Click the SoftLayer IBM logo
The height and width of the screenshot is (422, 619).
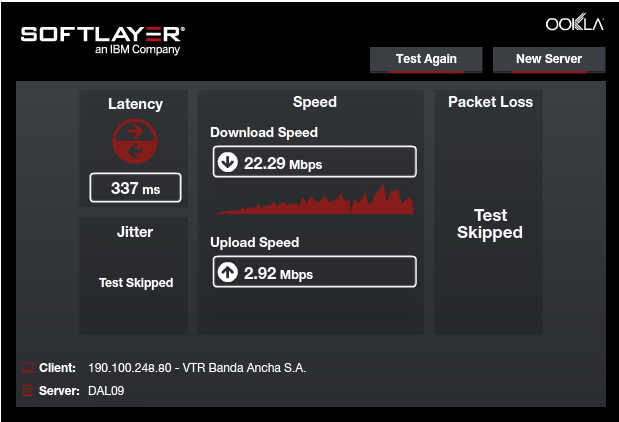point(102,38)
